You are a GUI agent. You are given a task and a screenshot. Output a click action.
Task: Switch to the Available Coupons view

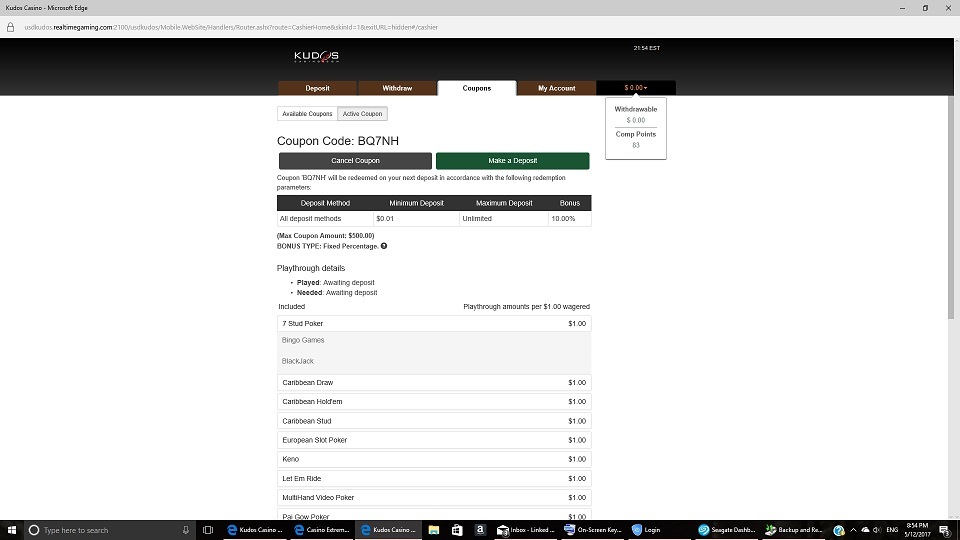pos(307,114)
